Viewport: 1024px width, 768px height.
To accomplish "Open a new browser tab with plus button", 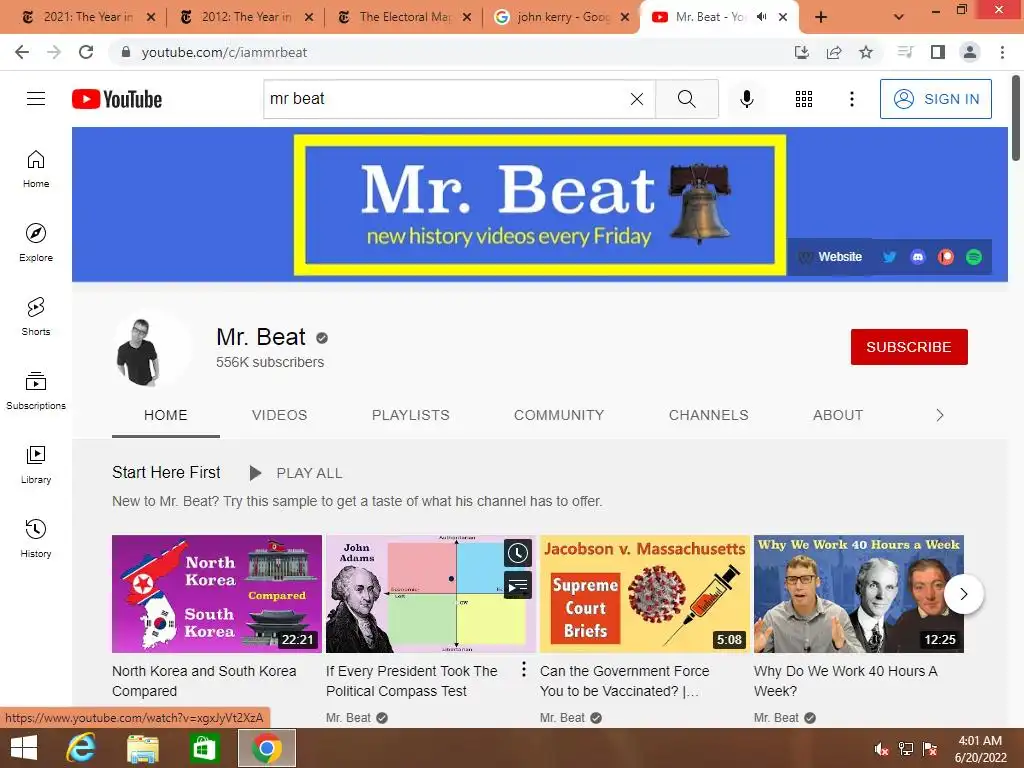I will pyautogui.click(x=821, y=17).
